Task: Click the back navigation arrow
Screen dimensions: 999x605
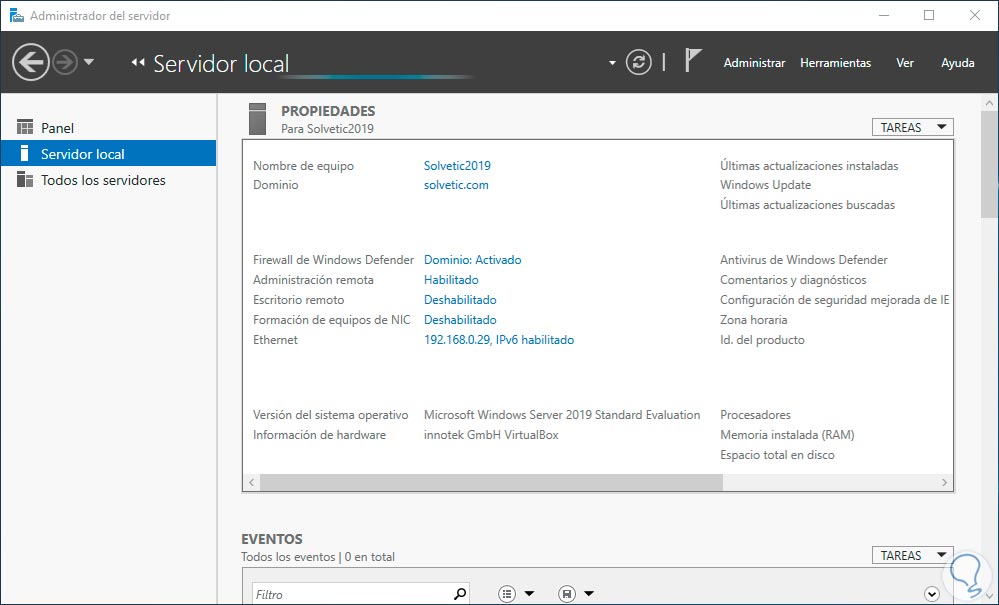Action: (x=31, y=62)
